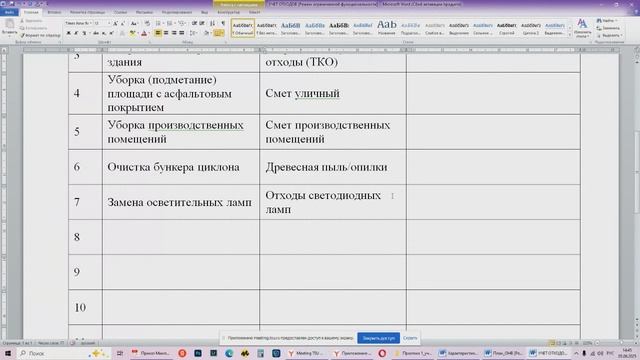Switch to the References (Ссылки) tab

pos(120,12)
